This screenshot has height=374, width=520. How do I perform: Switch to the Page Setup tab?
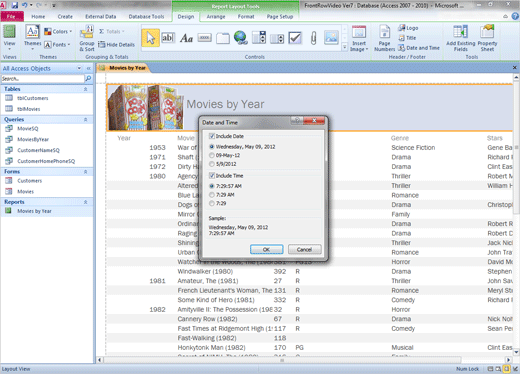click(280, 16)
